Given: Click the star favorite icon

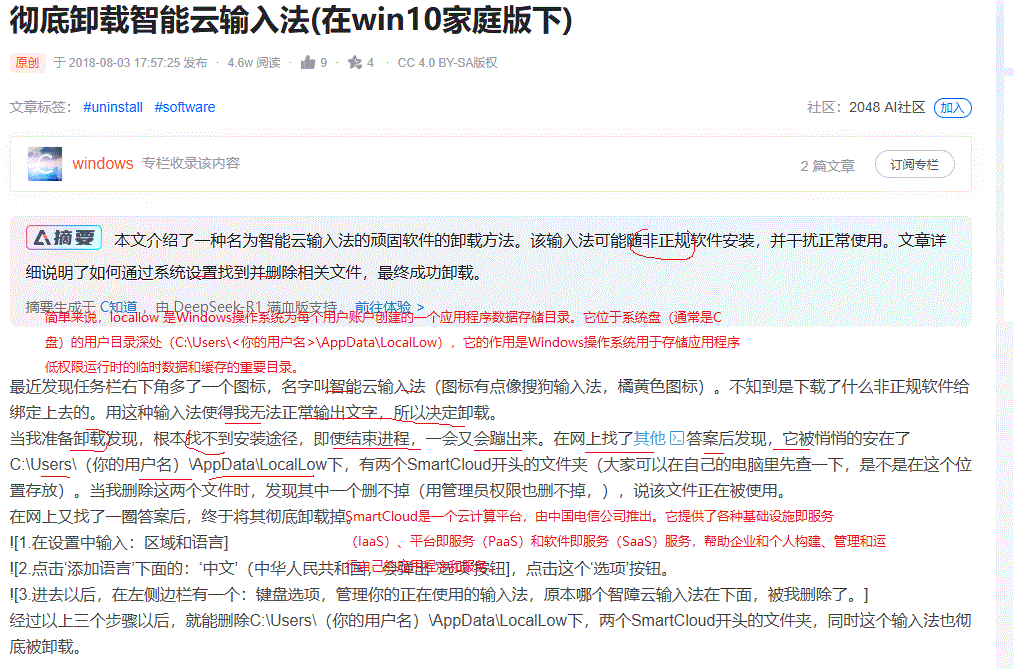Looking at the screenshot, I should [355, 63].
